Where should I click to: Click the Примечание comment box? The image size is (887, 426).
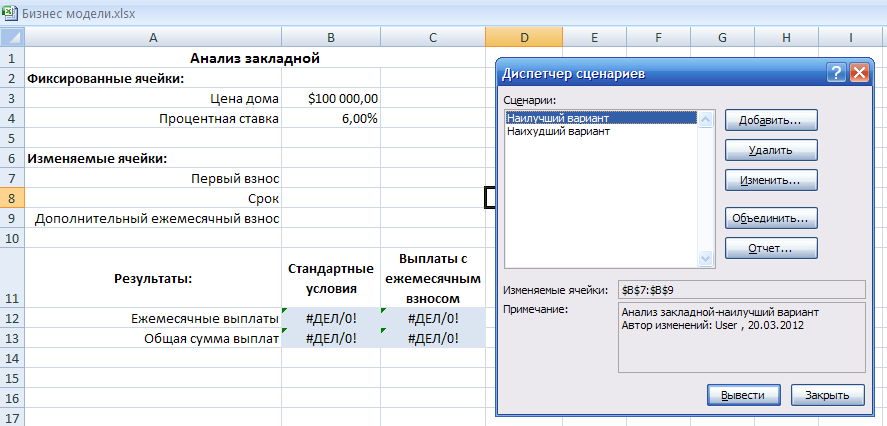pos(742,337)
